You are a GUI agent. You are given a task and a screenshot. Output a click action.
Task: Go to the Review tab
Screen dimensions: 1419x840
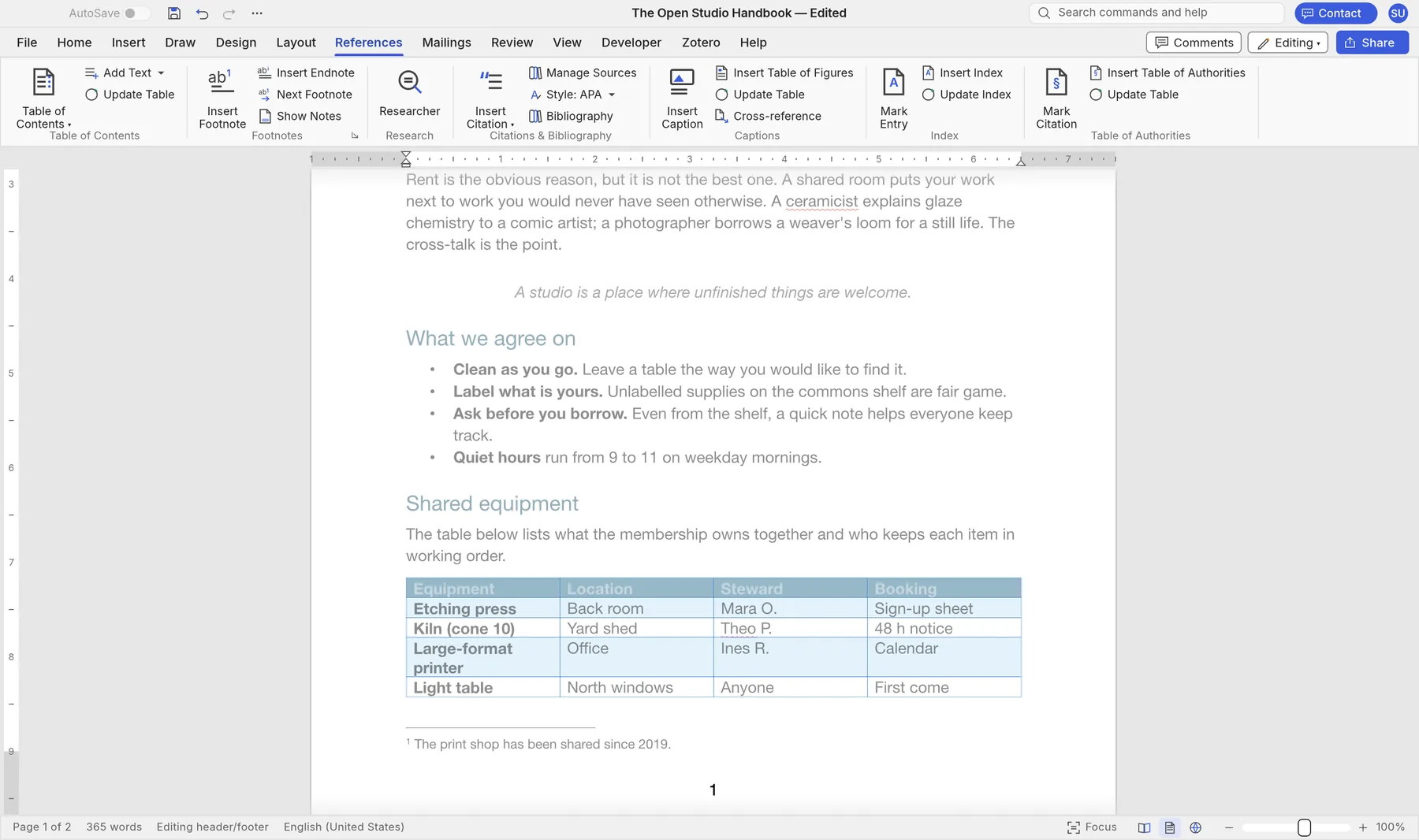point(512,43)
